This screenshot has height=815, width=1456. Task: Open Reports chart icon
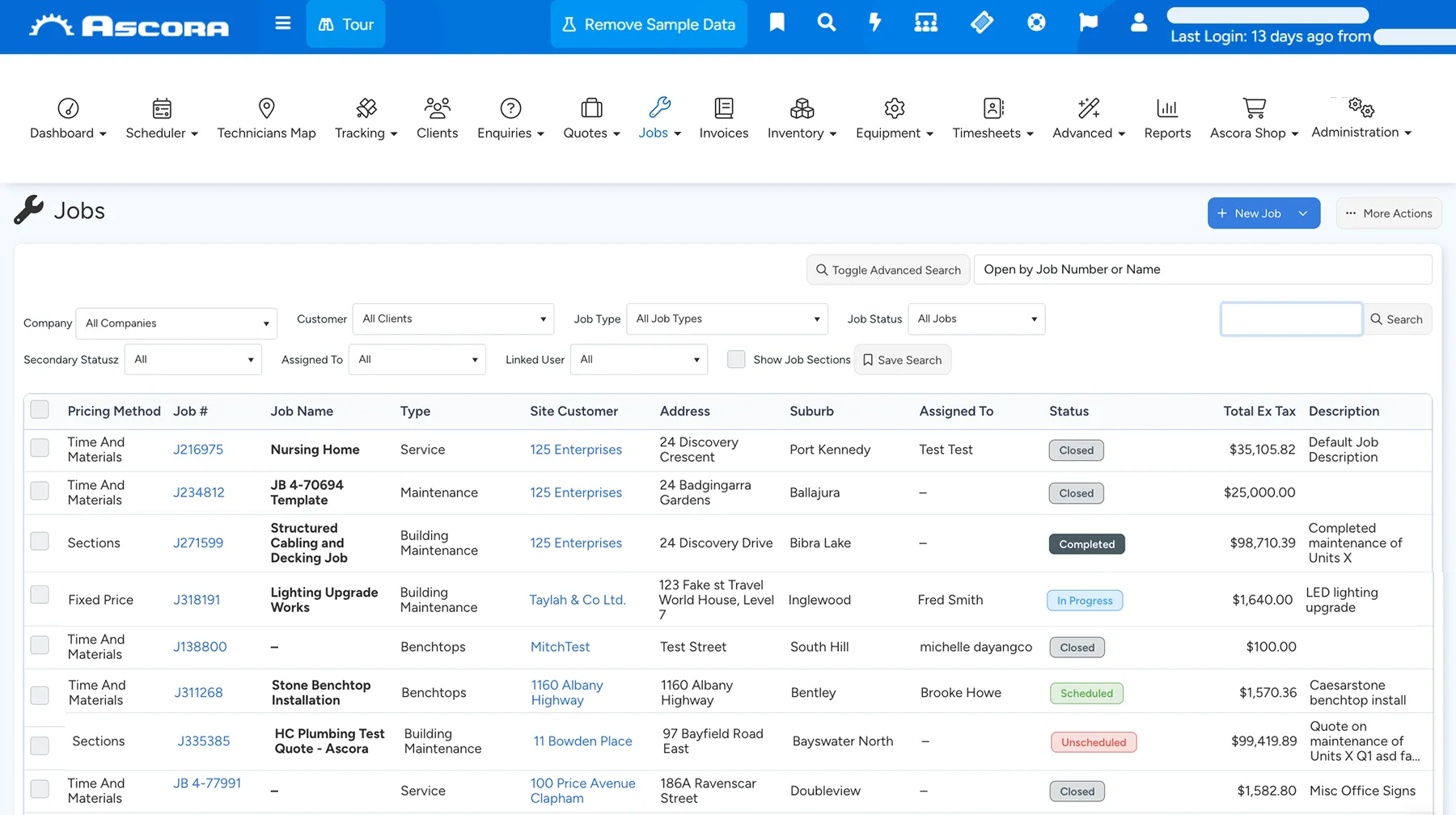coord(1167,108)
